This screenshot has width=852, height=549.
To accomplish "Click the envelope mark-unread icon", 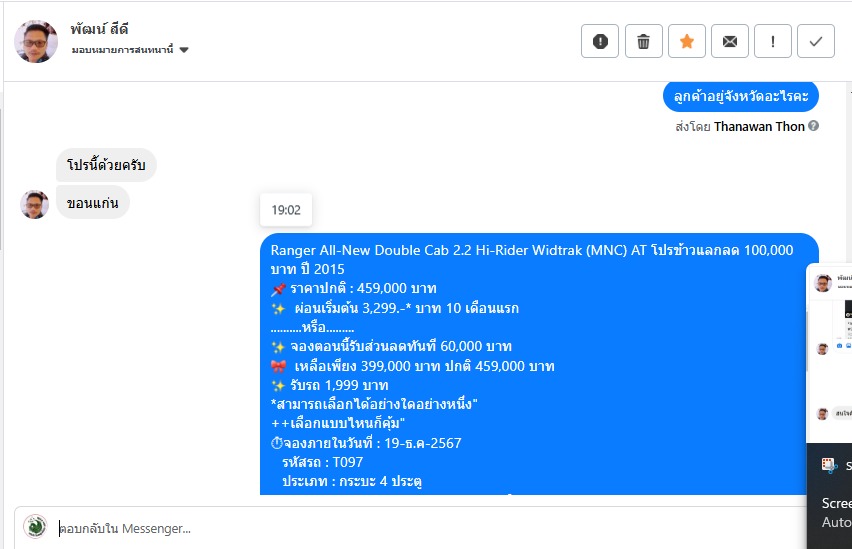I will [729, 41].
